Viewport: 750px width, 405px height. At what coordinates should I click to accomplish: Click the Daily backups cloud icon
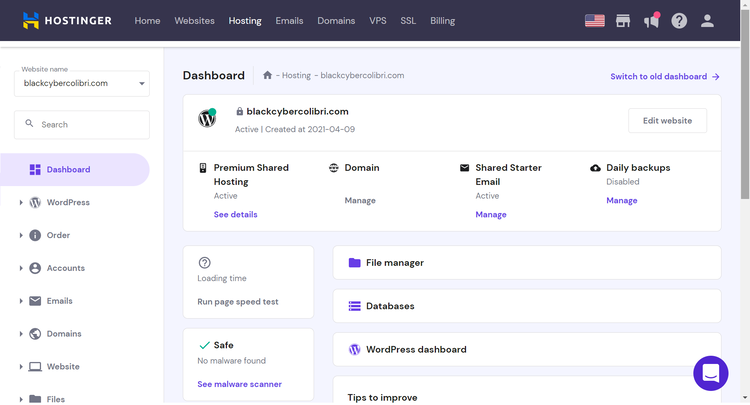click(x=595, y=168)
